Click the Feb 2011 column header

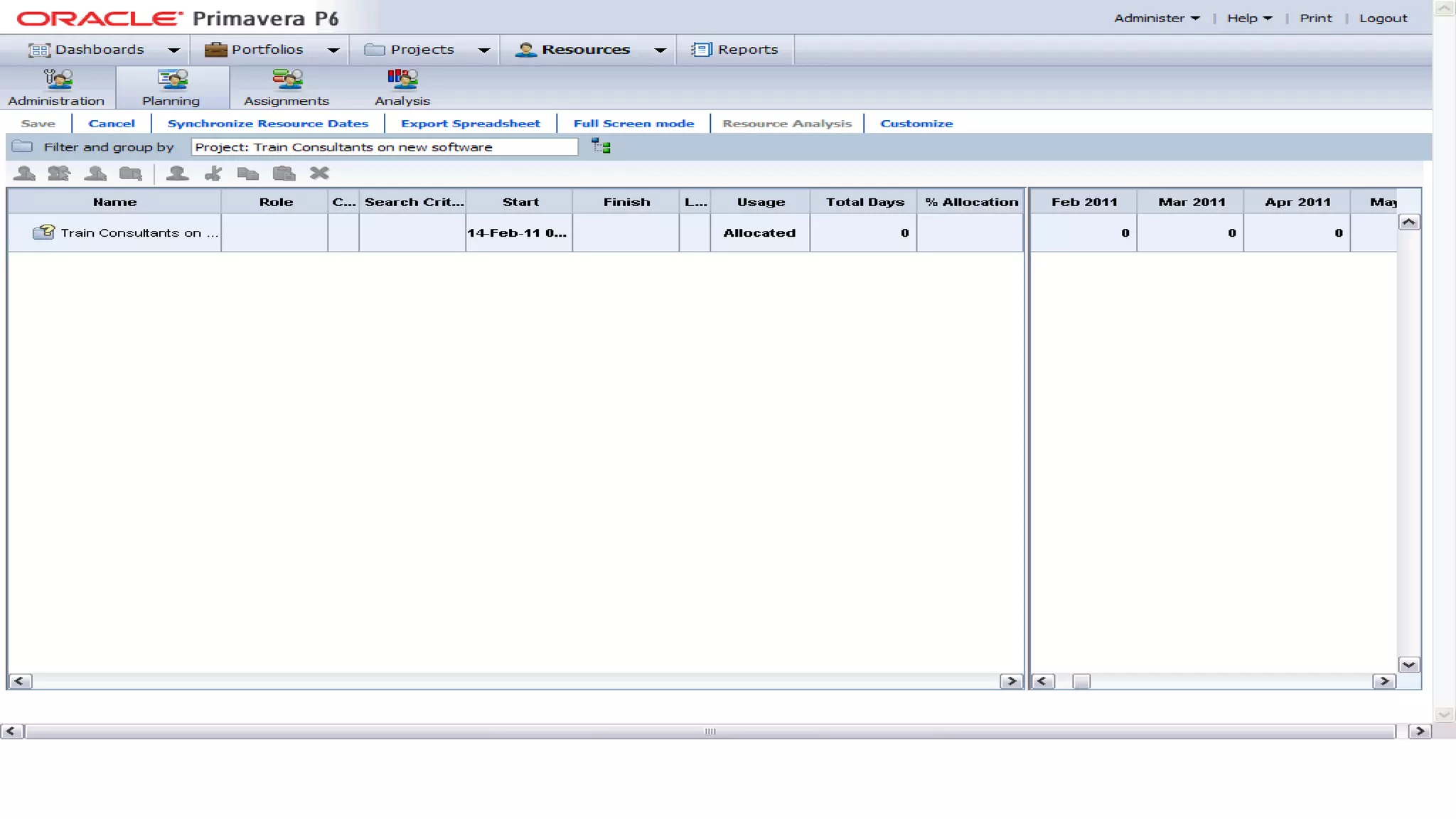tap(1083, 202)
